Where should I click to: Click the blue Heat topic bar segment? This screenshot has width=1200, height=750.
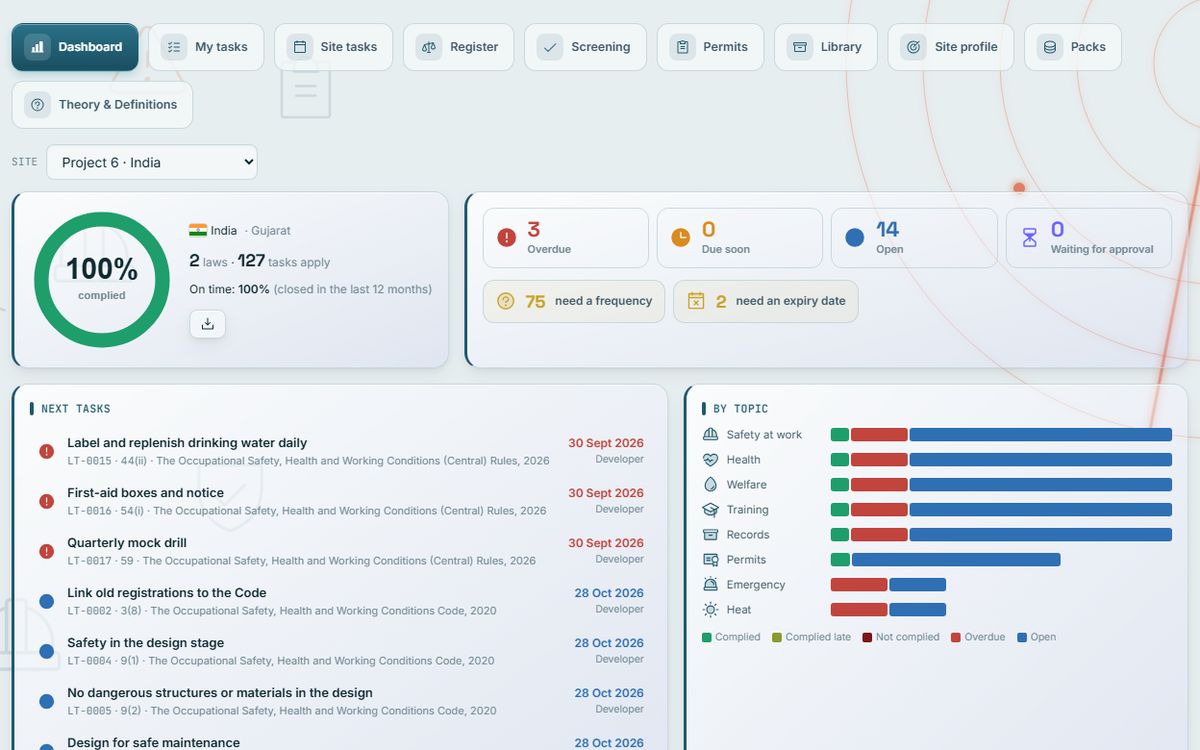pos(918,610)
